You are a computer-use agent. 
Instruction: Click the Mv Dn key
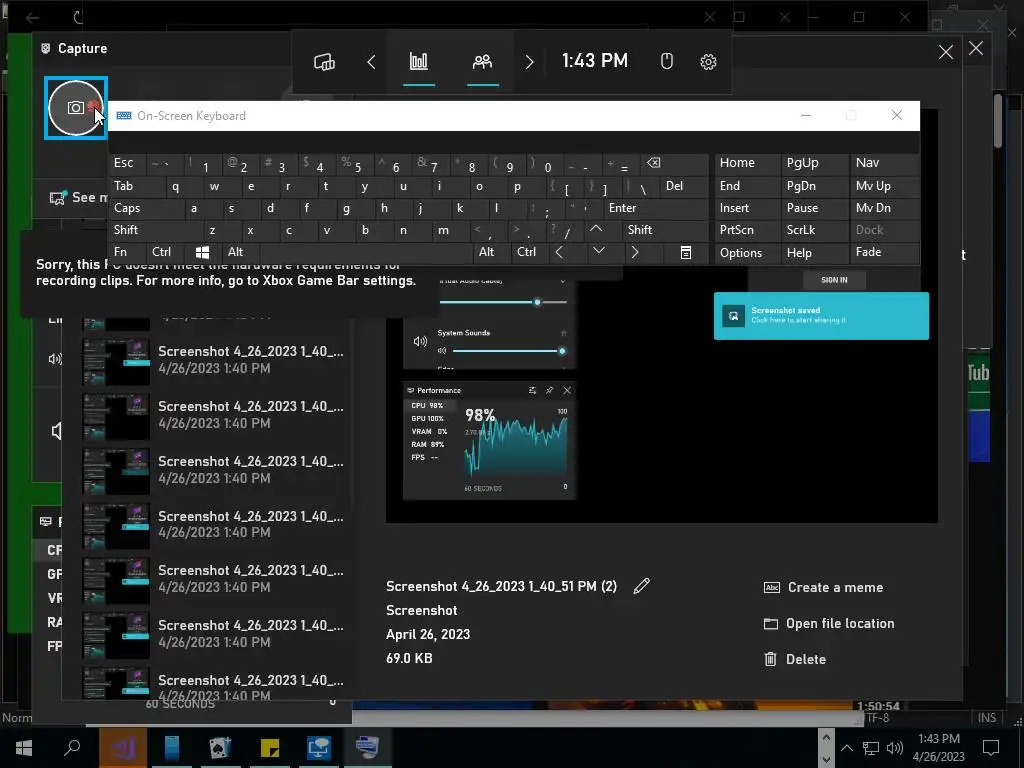click(x=885, y=208)
